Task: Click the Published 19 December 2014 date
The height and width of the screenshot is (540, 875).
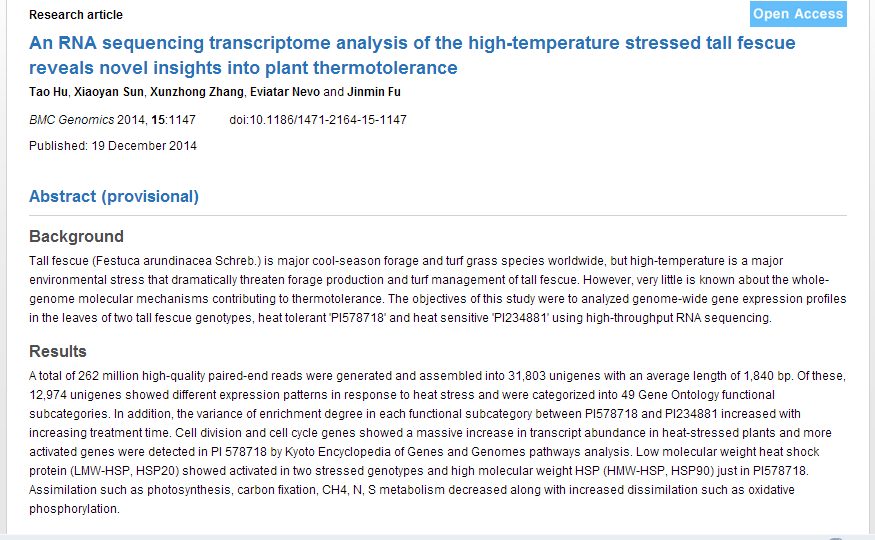Action: click(113, 146)
